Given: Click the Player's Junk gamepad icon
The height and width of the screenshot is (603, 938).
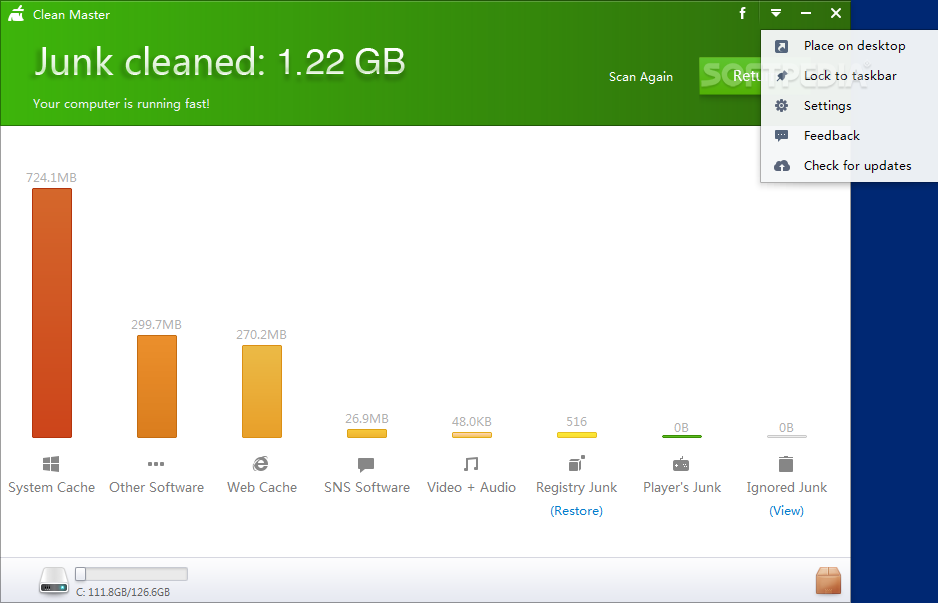Looking at the screenshot, I should pos(681,464).
